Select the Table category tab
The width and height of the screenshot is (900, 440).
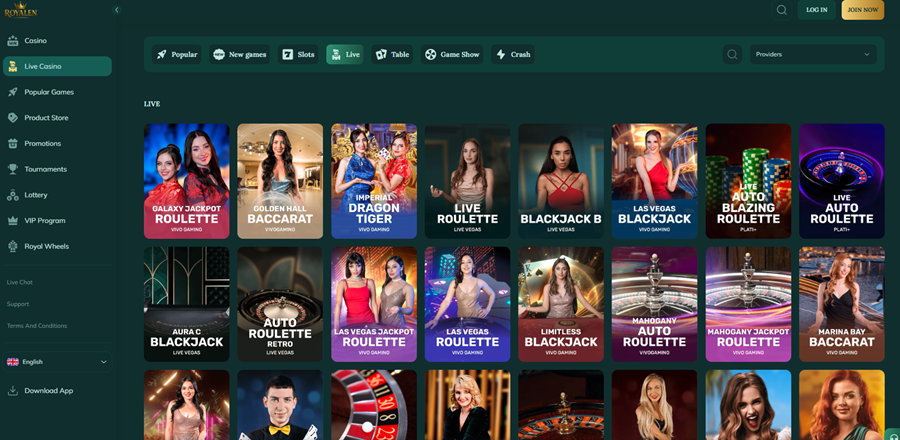click(x=392, y=54)
